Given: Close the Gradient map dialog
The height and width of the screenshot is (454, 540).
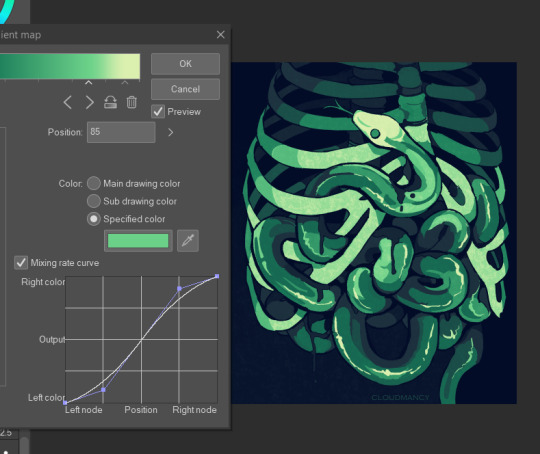Looking at the screenshot, I should 221,34.
